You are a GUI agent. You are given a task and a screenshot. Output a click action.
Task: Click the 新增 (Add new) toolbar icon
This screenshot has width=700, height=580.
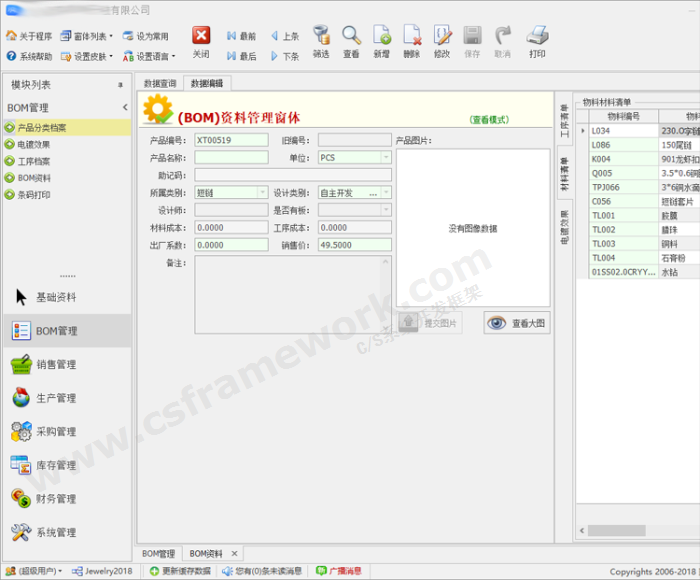(381, 41)
